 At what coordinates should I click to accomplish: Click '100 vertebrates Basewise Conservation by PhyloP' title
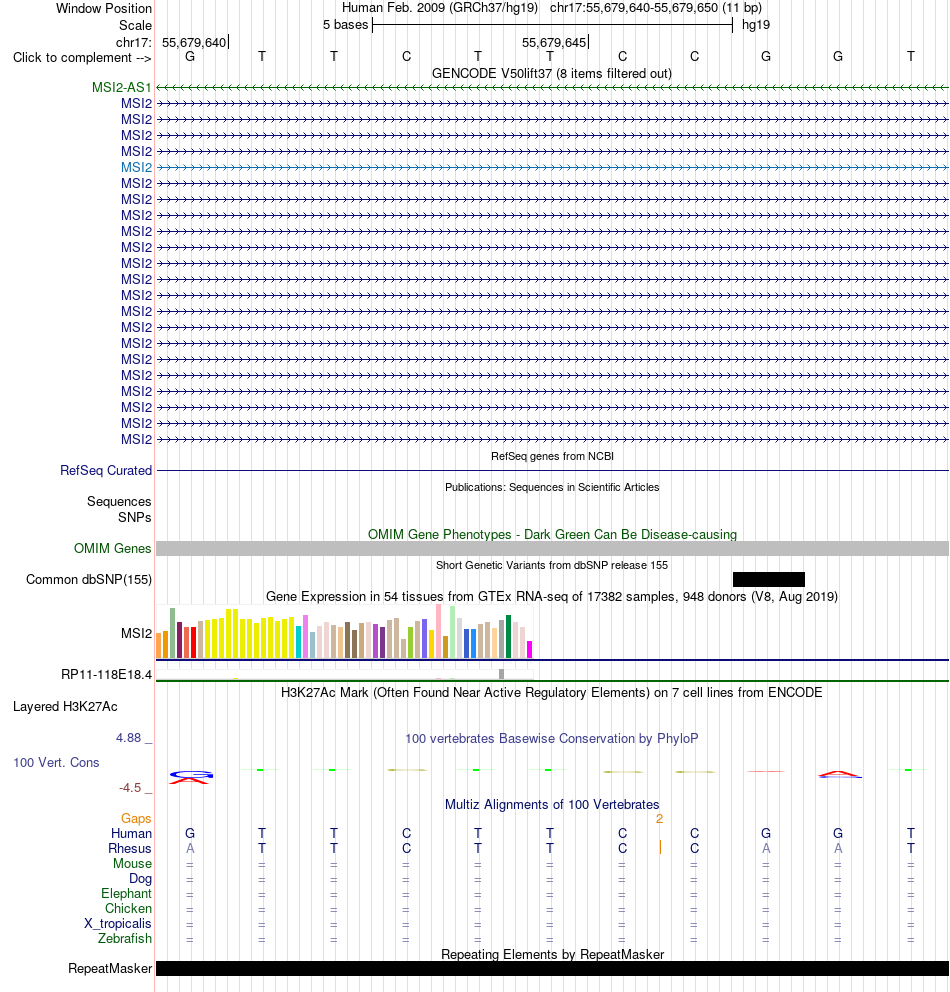pos(552,738)
